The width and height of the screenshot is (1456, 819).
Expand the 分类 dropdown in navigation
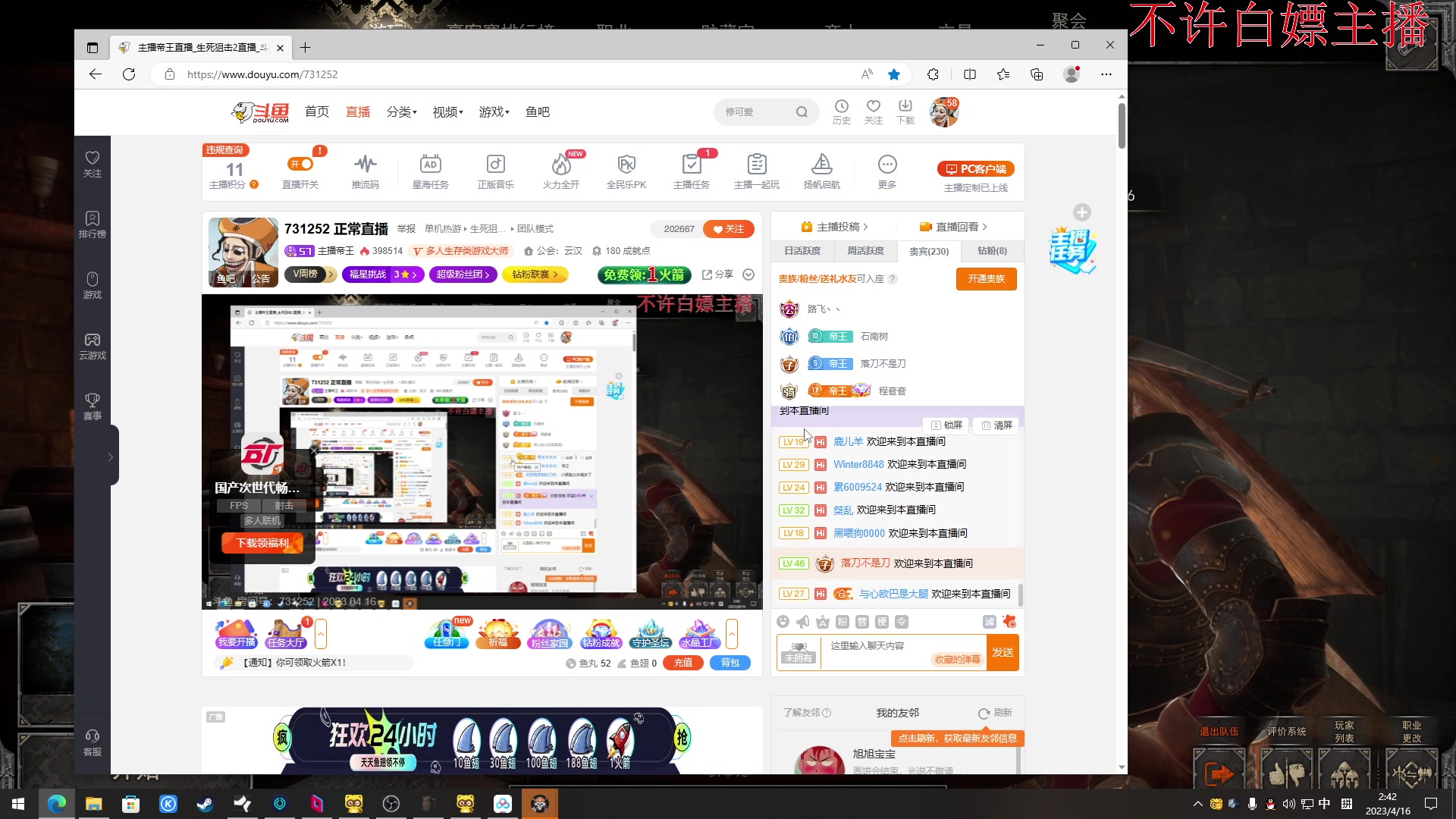[x=401, y=112]
